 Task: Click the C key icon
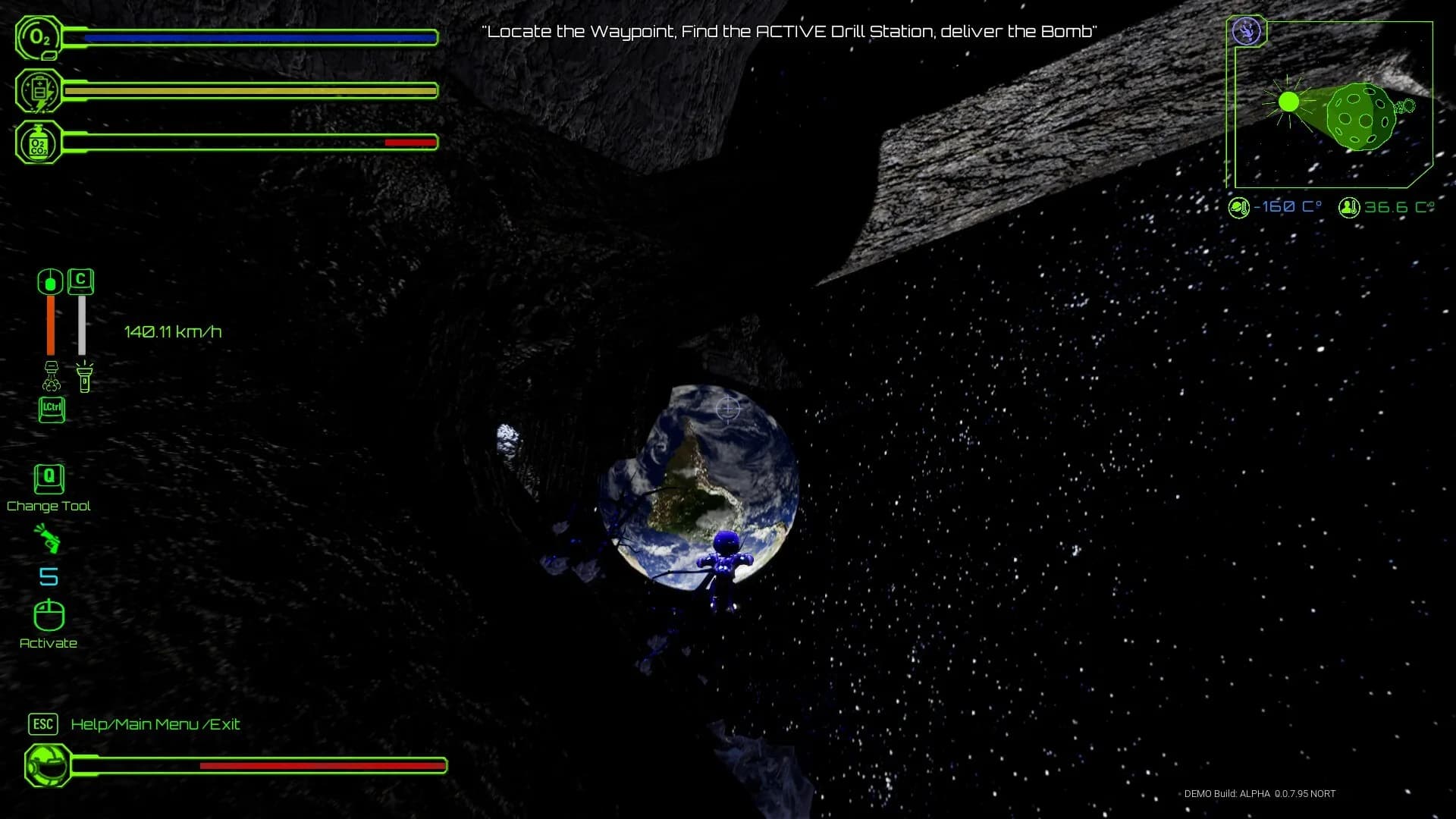[81, 281]
